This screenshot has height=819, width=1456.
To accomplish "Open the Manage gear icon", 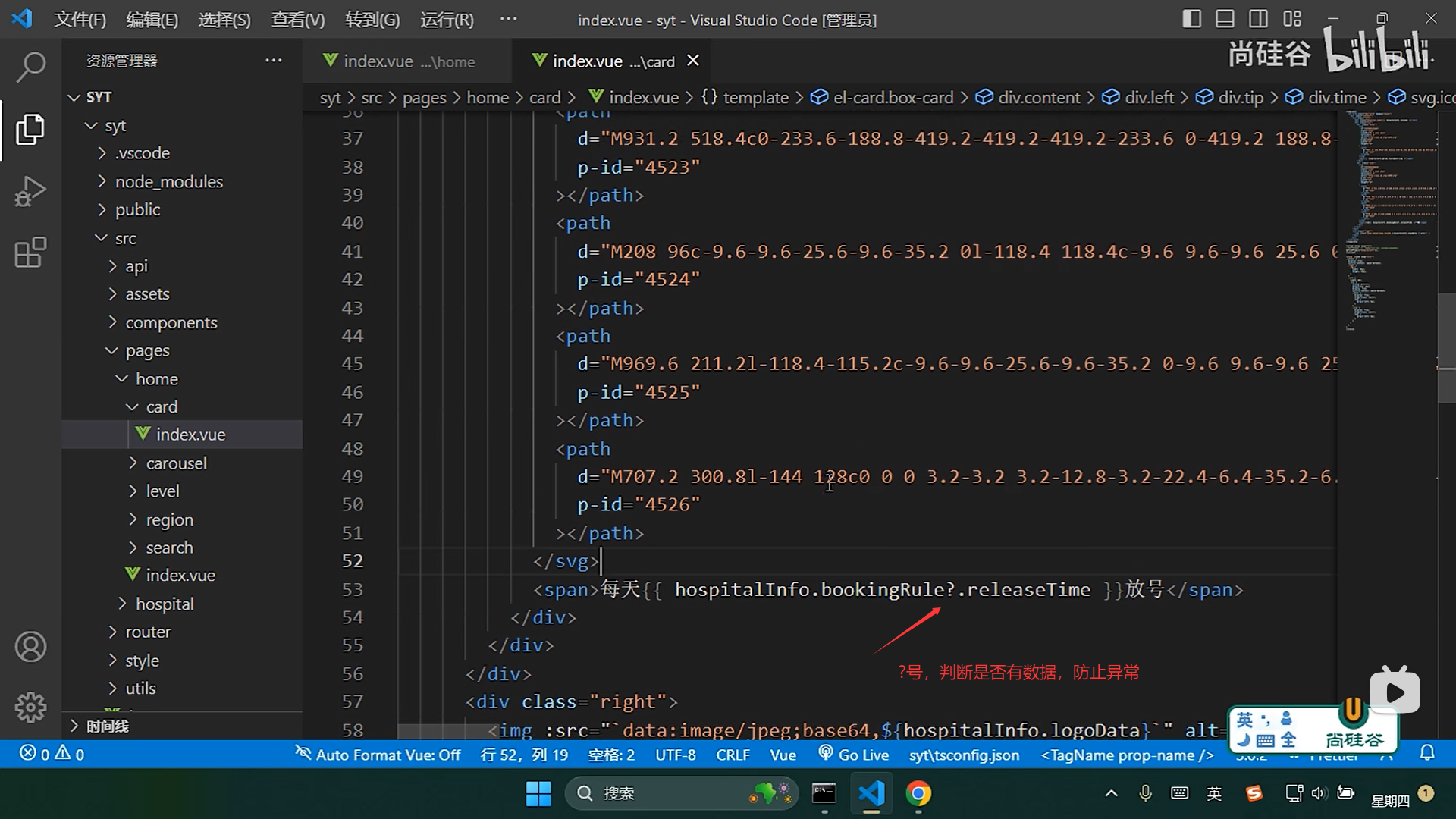I will 30,707.
